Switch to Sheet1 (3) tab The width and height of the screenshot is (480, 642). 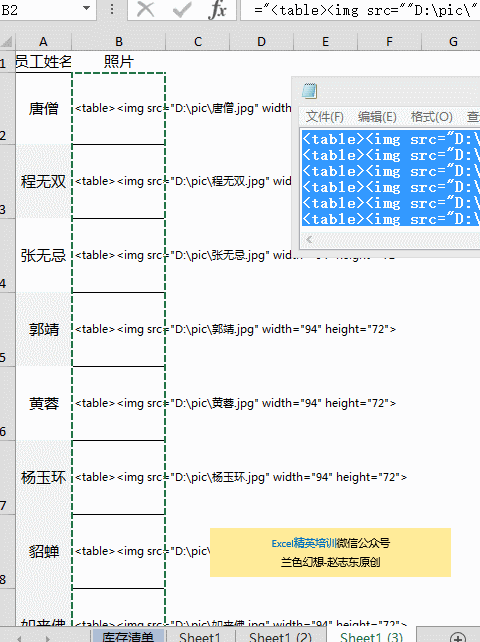tap(371, 637)
